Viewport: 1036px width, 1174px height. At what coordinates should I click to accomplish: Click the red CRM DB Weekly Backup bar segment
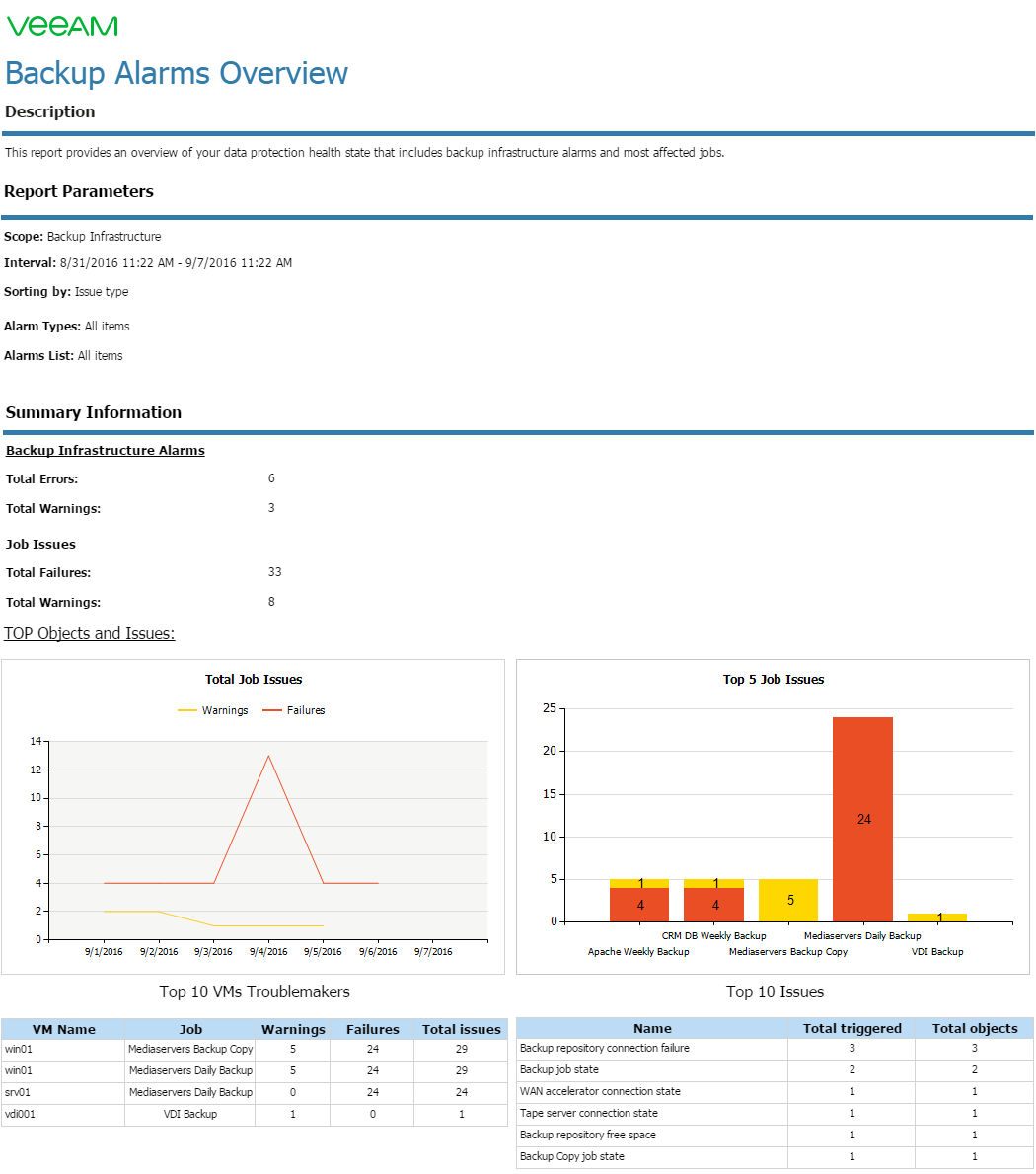(714, 905)
